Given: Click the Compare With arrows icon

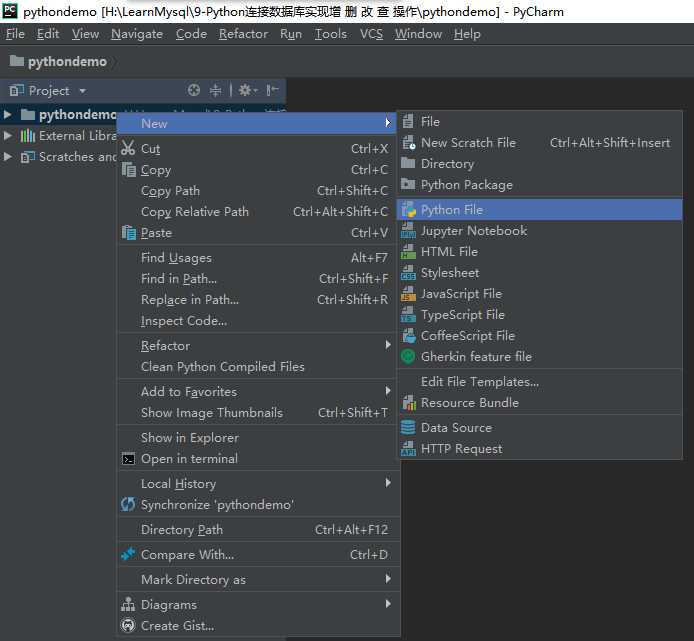Looking at the screenshot, I should point(128,554).
